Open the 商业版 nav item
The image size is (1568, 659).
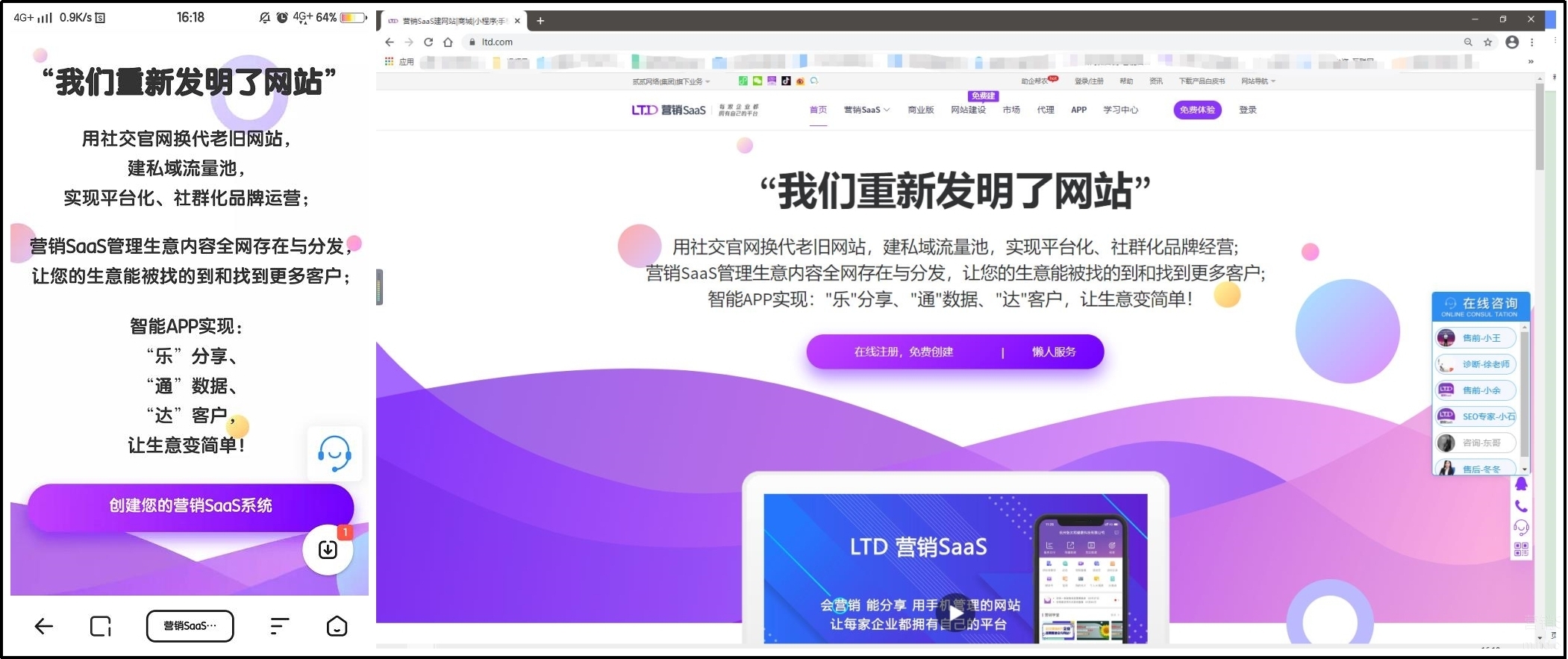tap(921, 110)
